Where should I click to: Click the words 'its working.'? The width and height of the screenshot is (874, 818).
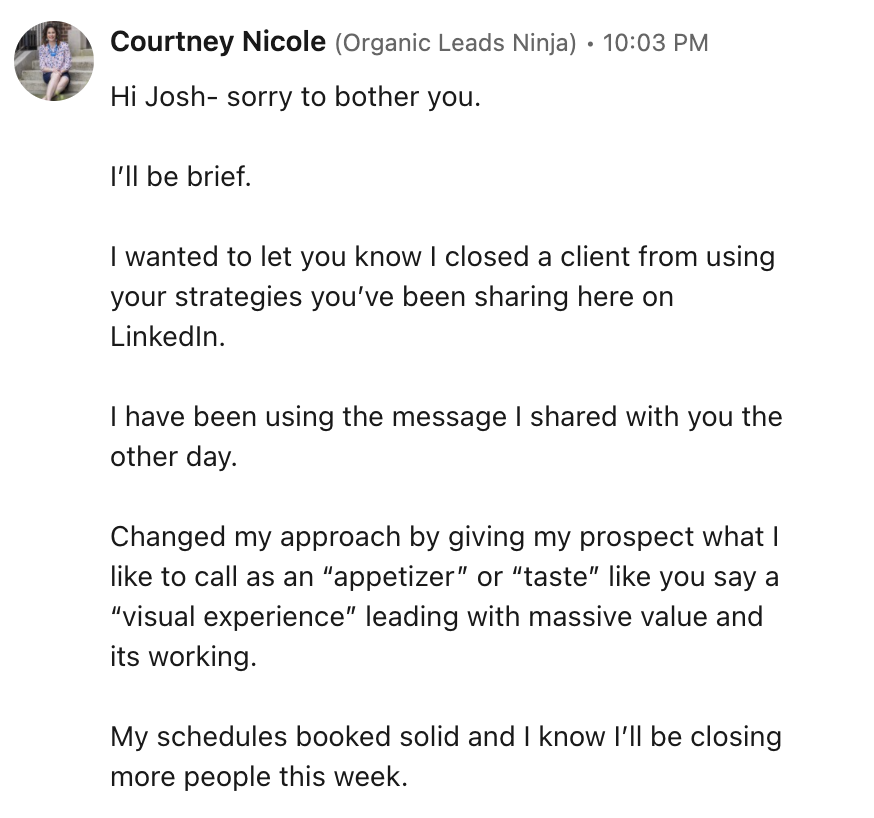(x=183, y=656)
